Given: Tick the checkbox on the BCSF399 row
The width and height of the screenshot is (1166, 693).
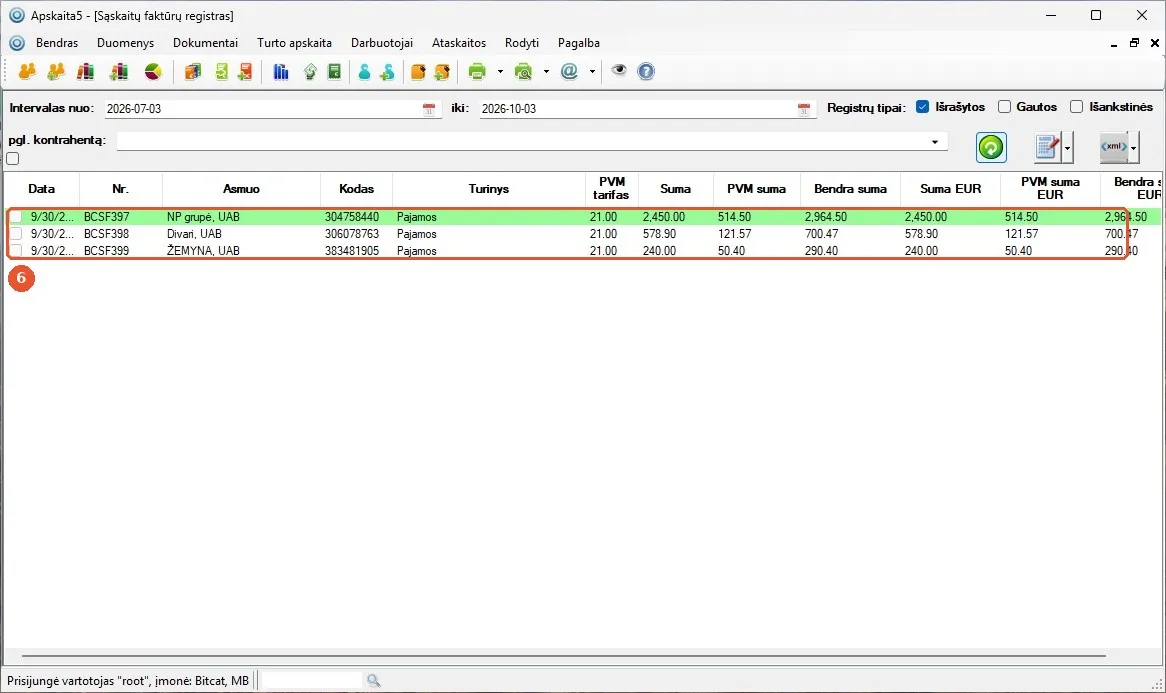Looking at the screenshot, I should click(16, 251).
